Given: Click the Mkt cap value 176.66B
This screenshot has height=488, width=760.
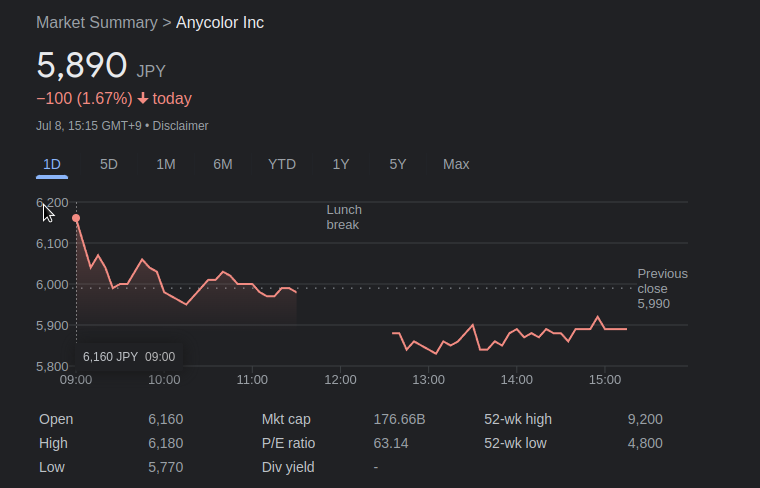Looking at the screenshot, I should click(399, 419).
